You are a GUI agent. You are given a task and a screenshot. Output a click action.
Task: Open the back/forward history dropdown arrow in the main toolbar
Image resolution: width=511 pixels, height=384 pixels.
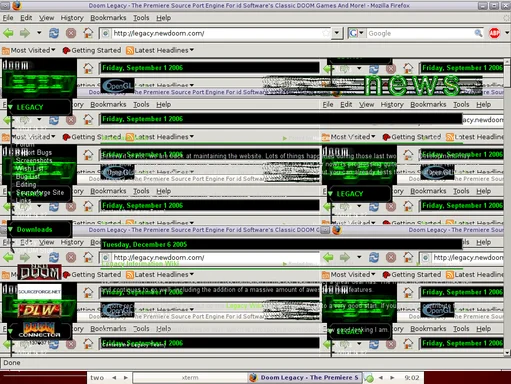39,33
